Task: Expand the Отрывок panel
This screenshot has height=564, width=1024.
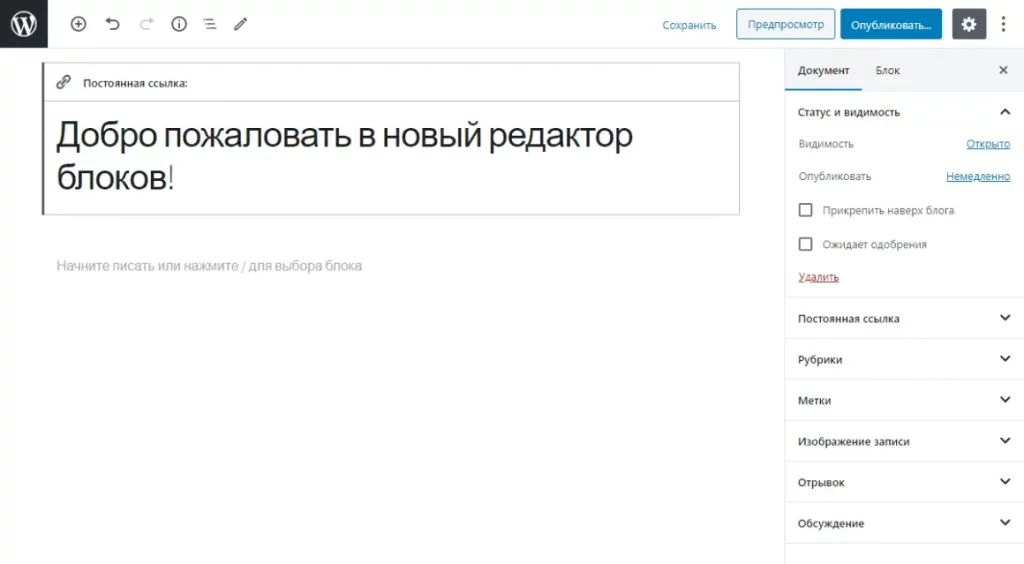Action: tap(904, 482)
